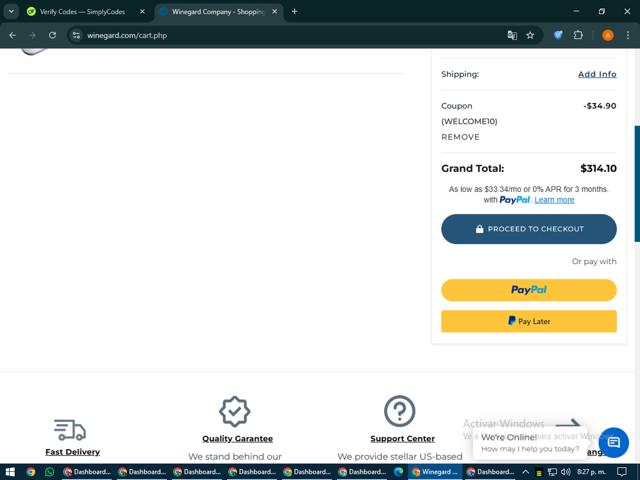
Task: Click the Support Center question mark icon
Action: coord(400,411)
